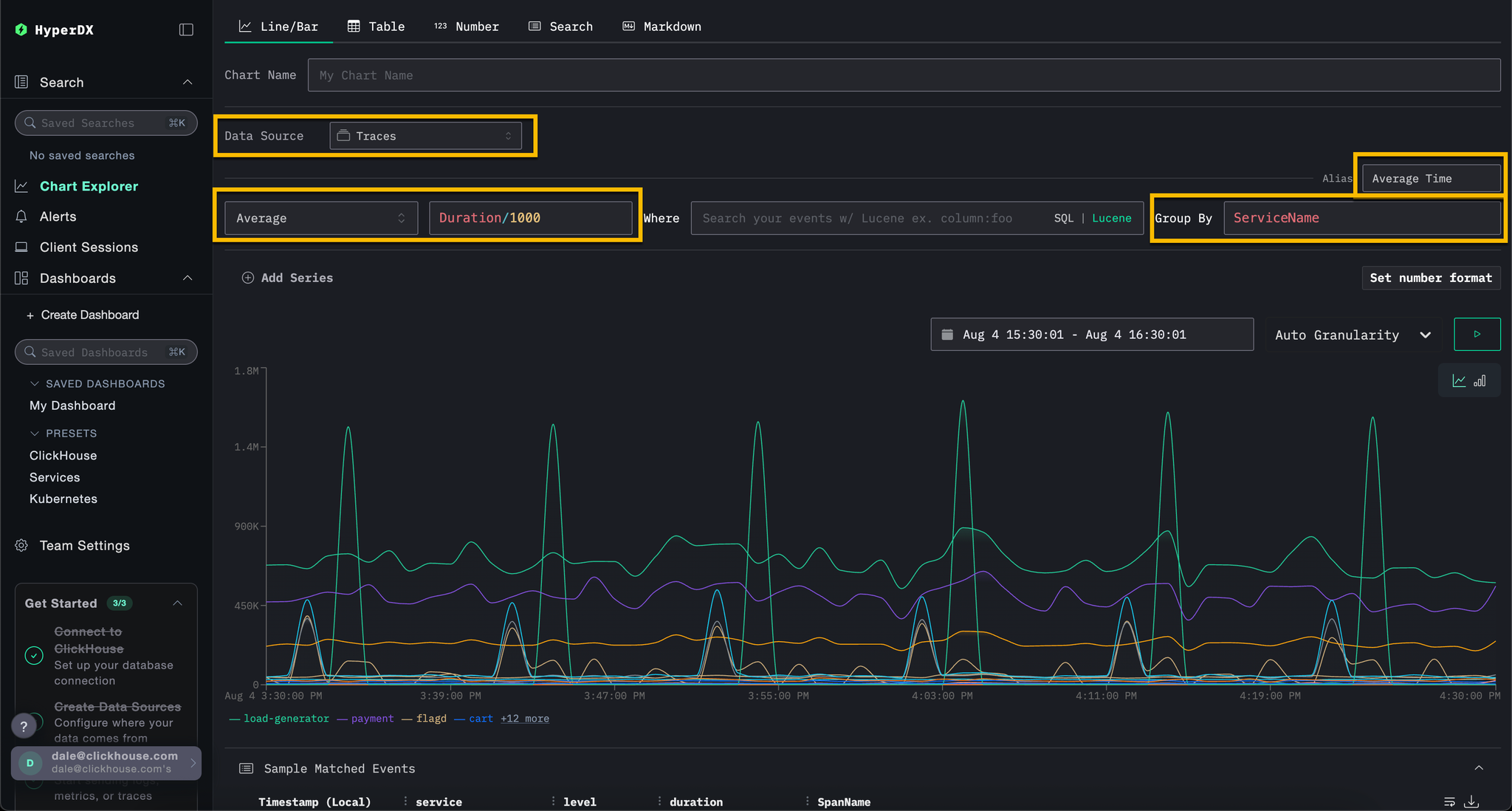Switch to the Markdown tab
Screen dimensions: 1512x811
click(x=661, y=26)
